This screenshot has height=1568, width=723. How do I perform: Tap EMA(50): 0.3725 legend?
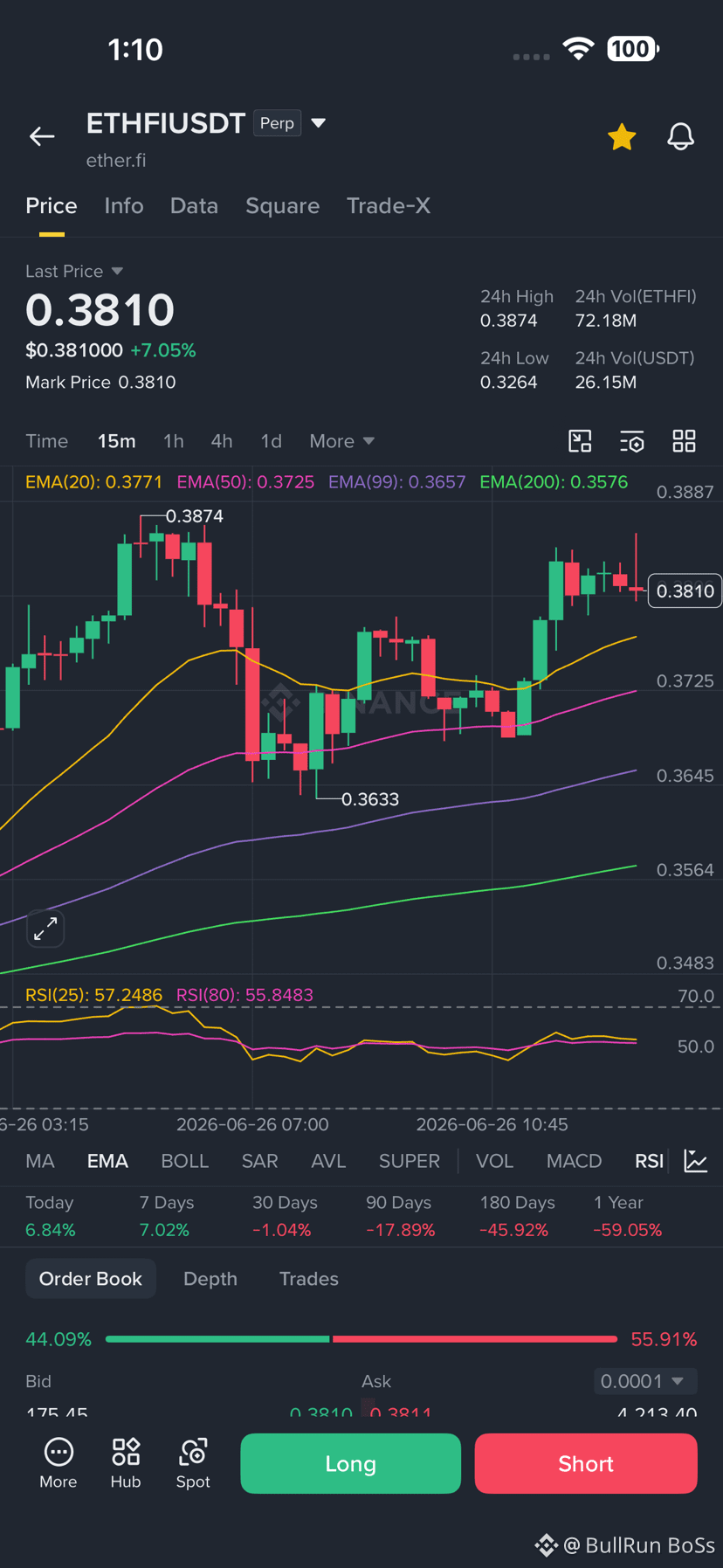coord(245,482)
